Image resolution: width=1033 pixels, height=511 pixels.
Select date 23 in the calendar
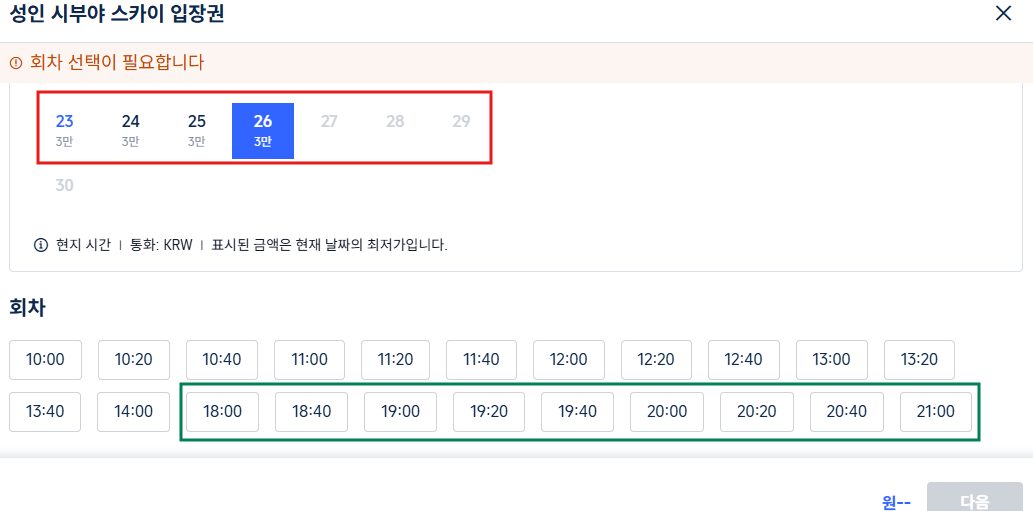point(65,130)
